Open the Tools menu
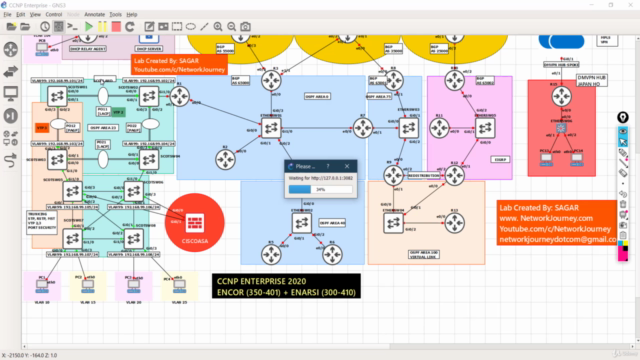Viewport: 640px width, 360px height. [116, 14]
